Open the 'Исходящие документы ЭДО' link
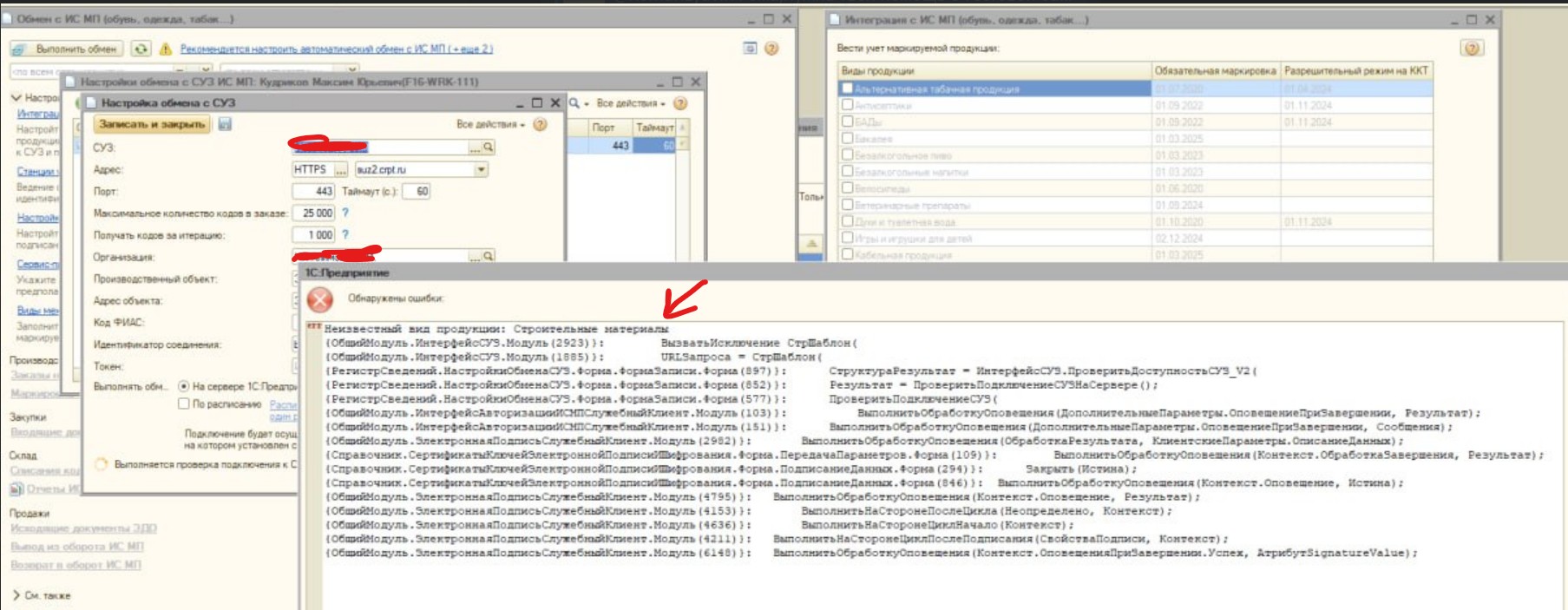1568x610 pixels. [x=83, y=528]
